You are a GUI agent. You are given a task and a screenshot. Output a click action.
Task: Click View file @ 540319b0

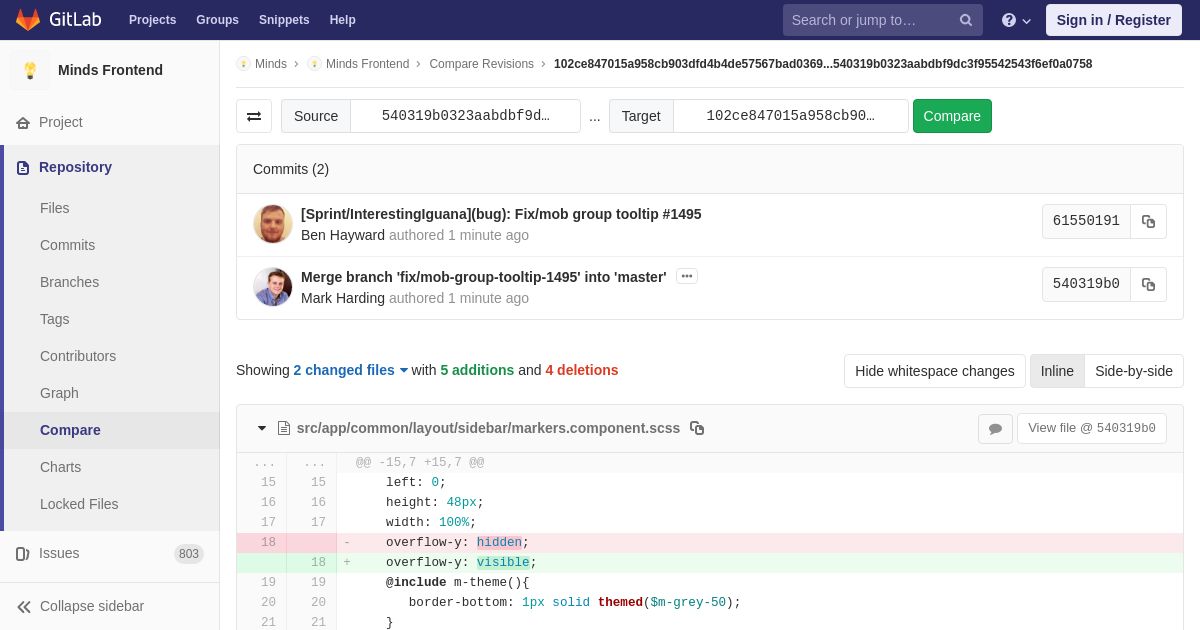pyautogui.click(x=1092, y=429)
